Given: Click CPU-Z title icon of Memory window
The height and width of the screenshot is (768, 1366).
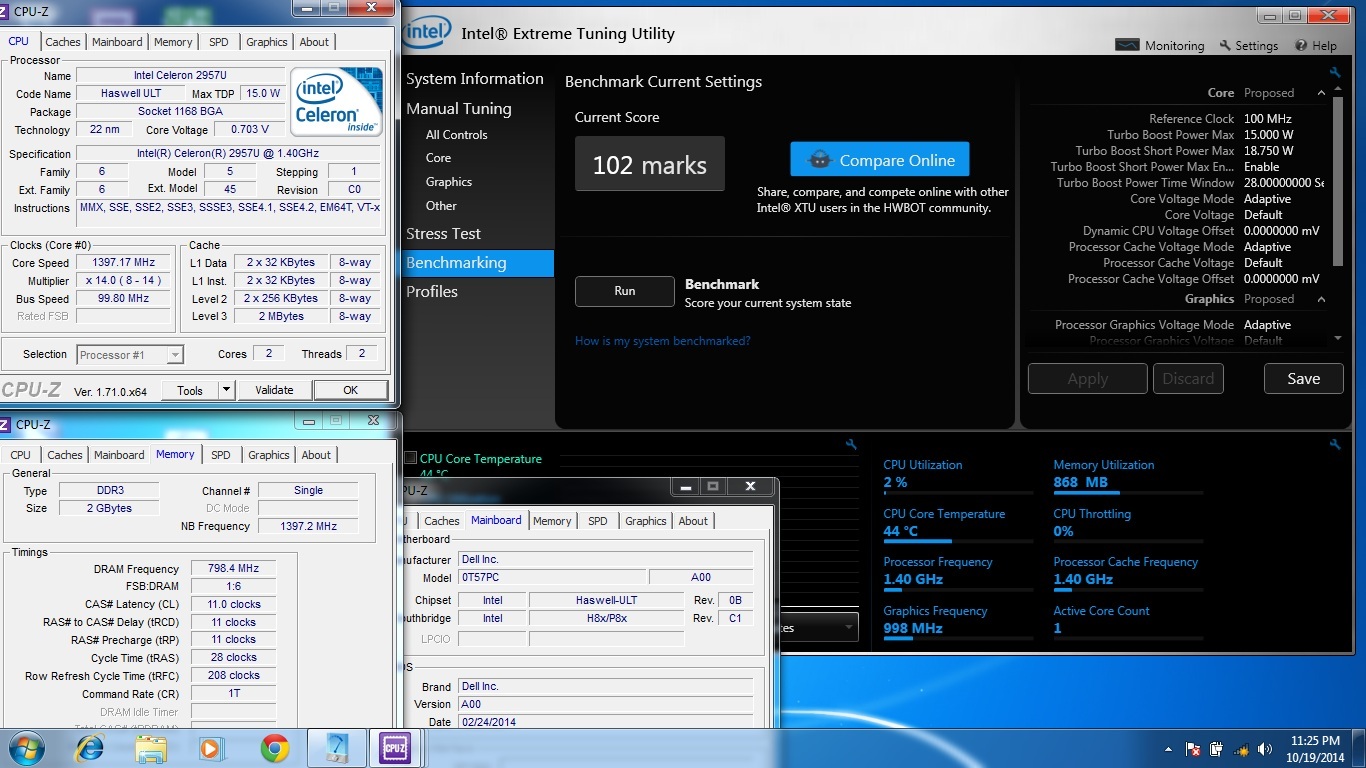Looking at the screenshot, I should coord(6,424).
